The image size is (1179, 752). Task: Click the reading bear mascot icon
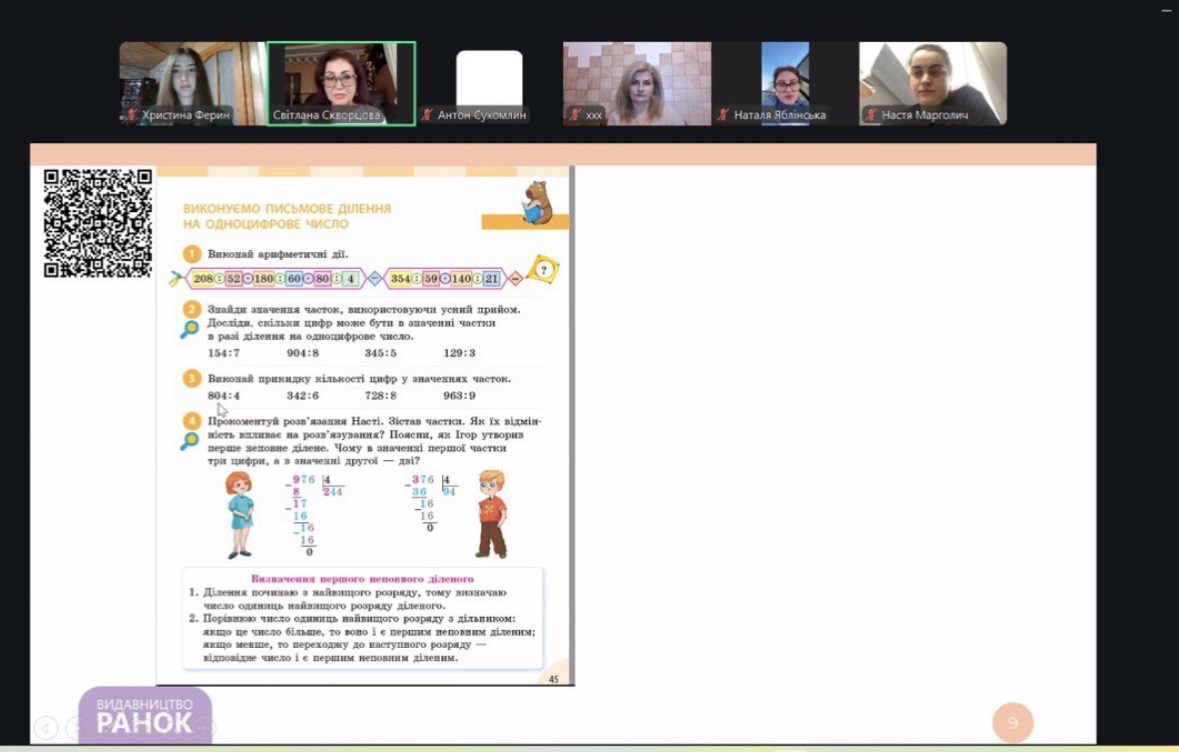pos(537,203)
